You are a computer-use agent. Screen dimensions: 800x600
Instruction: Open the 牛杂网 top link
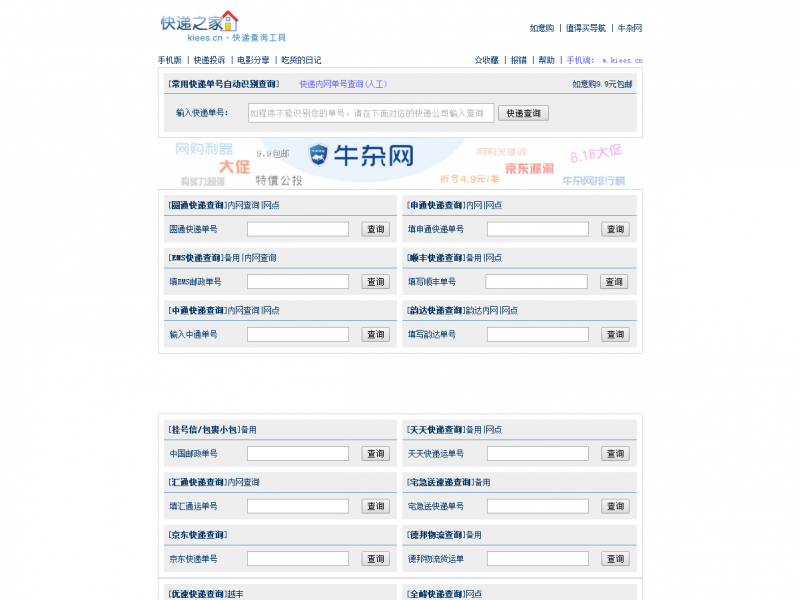coord(630,28)
